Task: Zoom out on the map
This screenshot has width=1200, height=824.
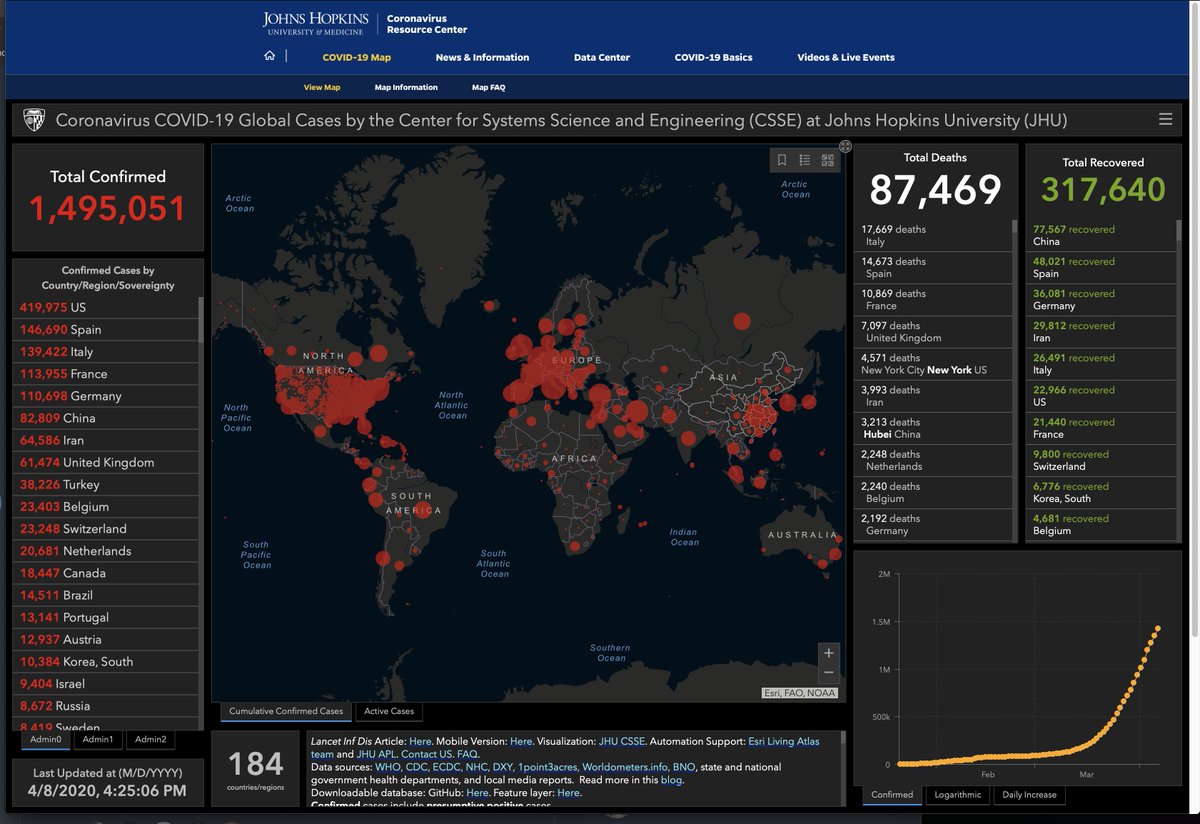Action: pos(828,673)
